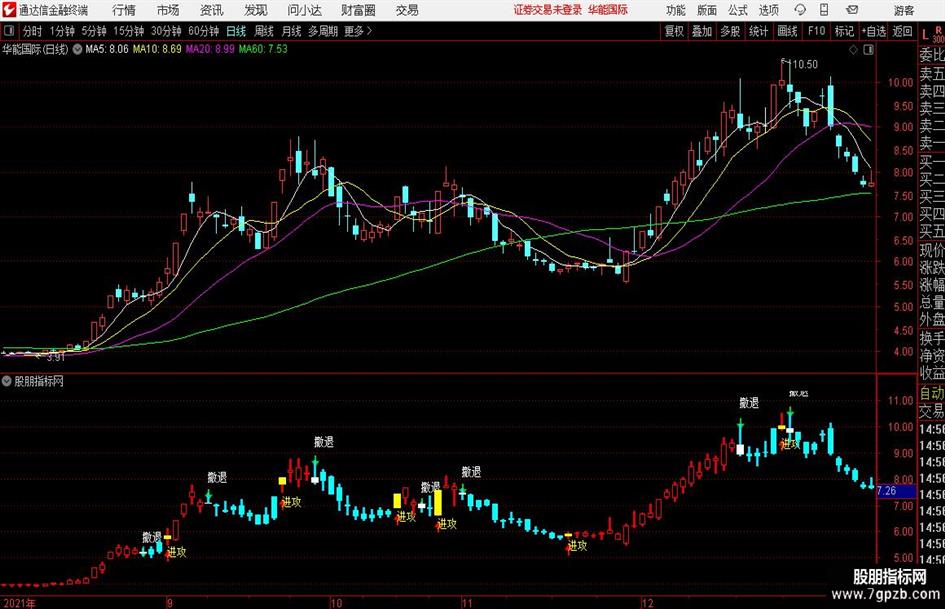Click the 通达信 red logo icon
Screen dimensions: 945x609
tap(9, 10)
